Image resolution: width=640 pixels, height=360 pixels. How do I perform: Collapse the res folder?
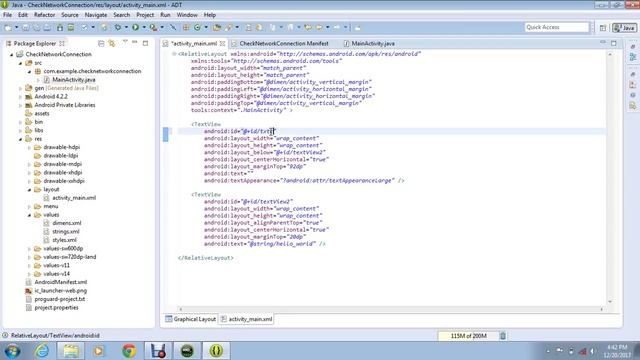[x=20, y=139]
